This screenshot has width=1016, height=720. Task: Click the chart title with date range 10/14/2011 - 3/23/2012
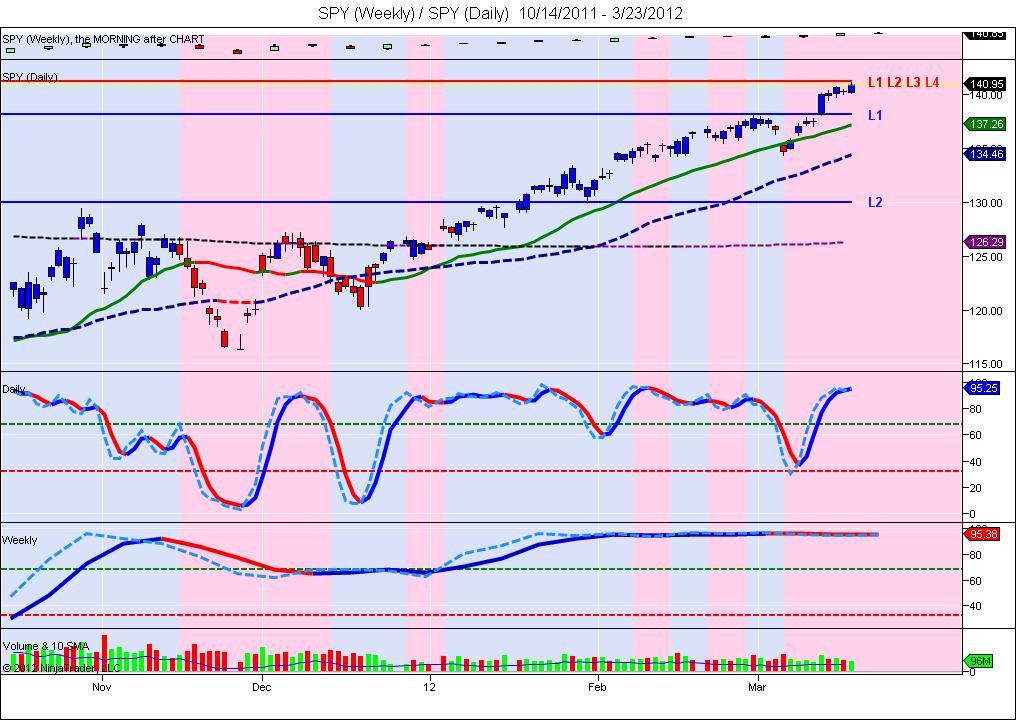click(500, 13)
